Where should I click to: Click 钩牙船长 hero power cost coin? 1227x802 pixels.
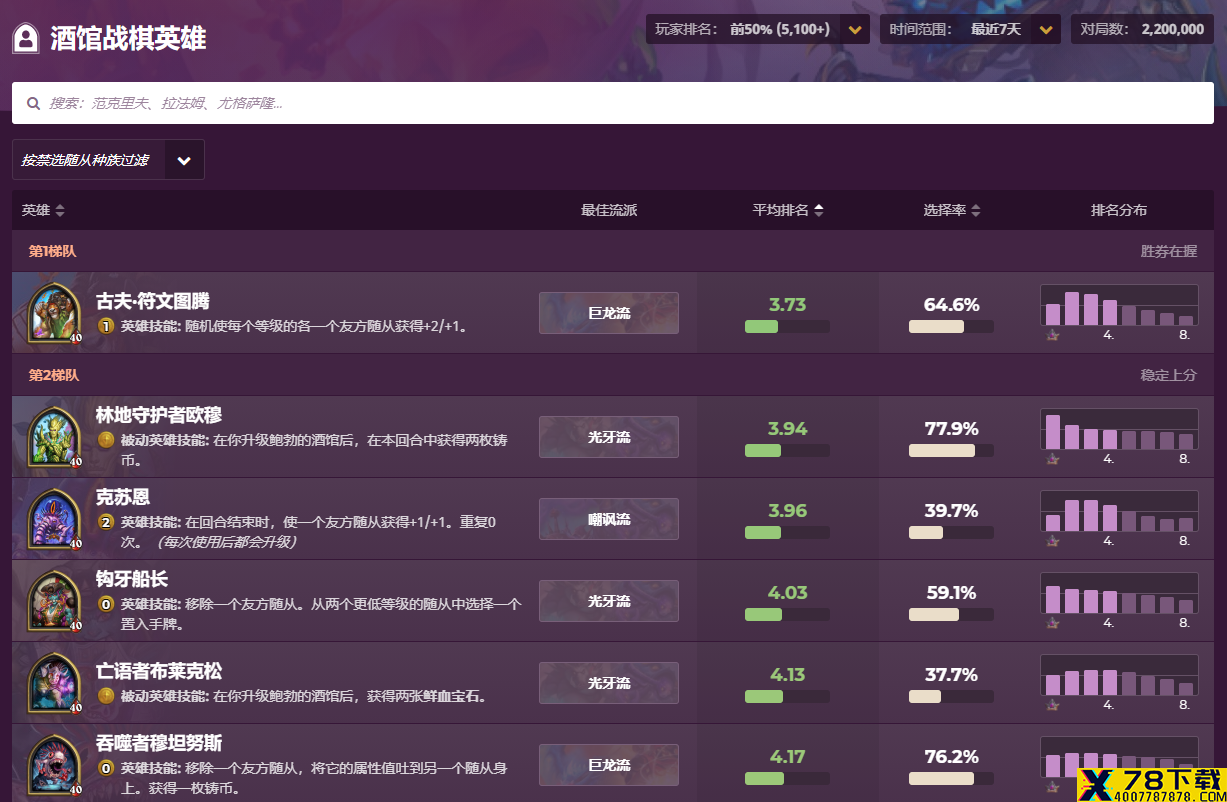[105, 604]
